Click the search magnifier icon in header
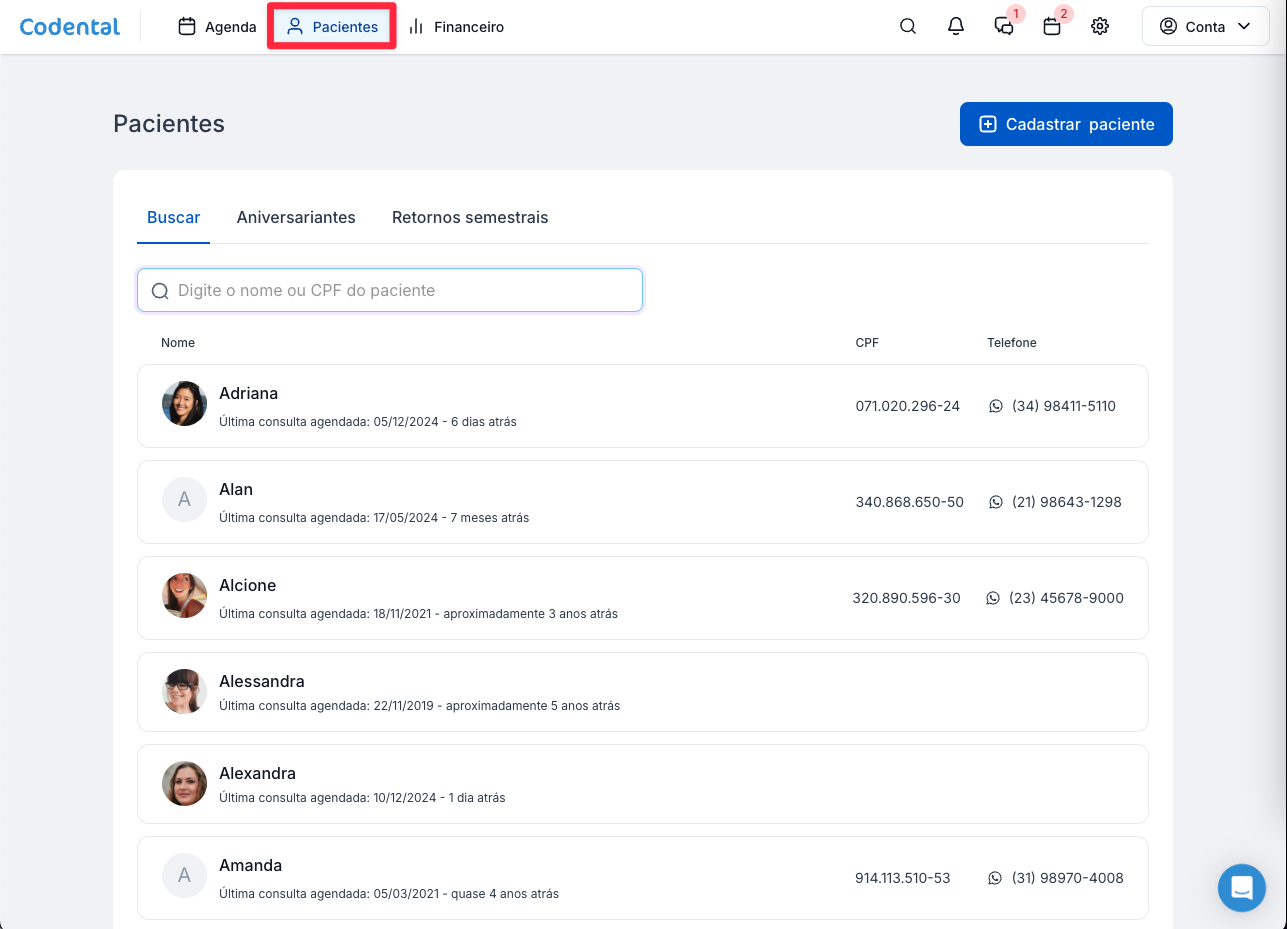The width and height of the screenshot is (1287, 929). [x=908, y=27]
